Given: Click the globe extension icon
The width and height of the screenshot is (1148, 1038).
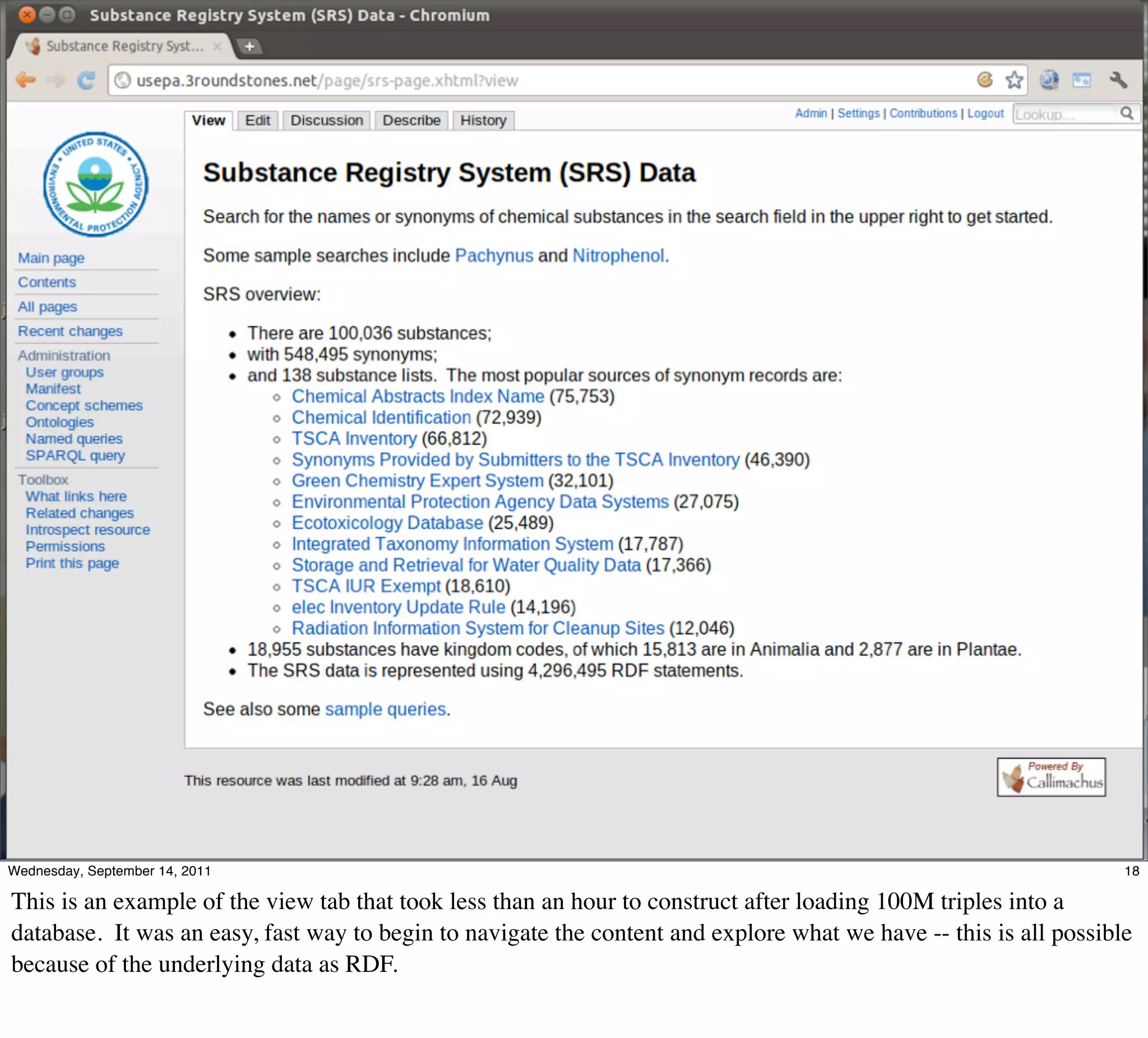Looking at the screenshot, I should tap(1048, 80).
